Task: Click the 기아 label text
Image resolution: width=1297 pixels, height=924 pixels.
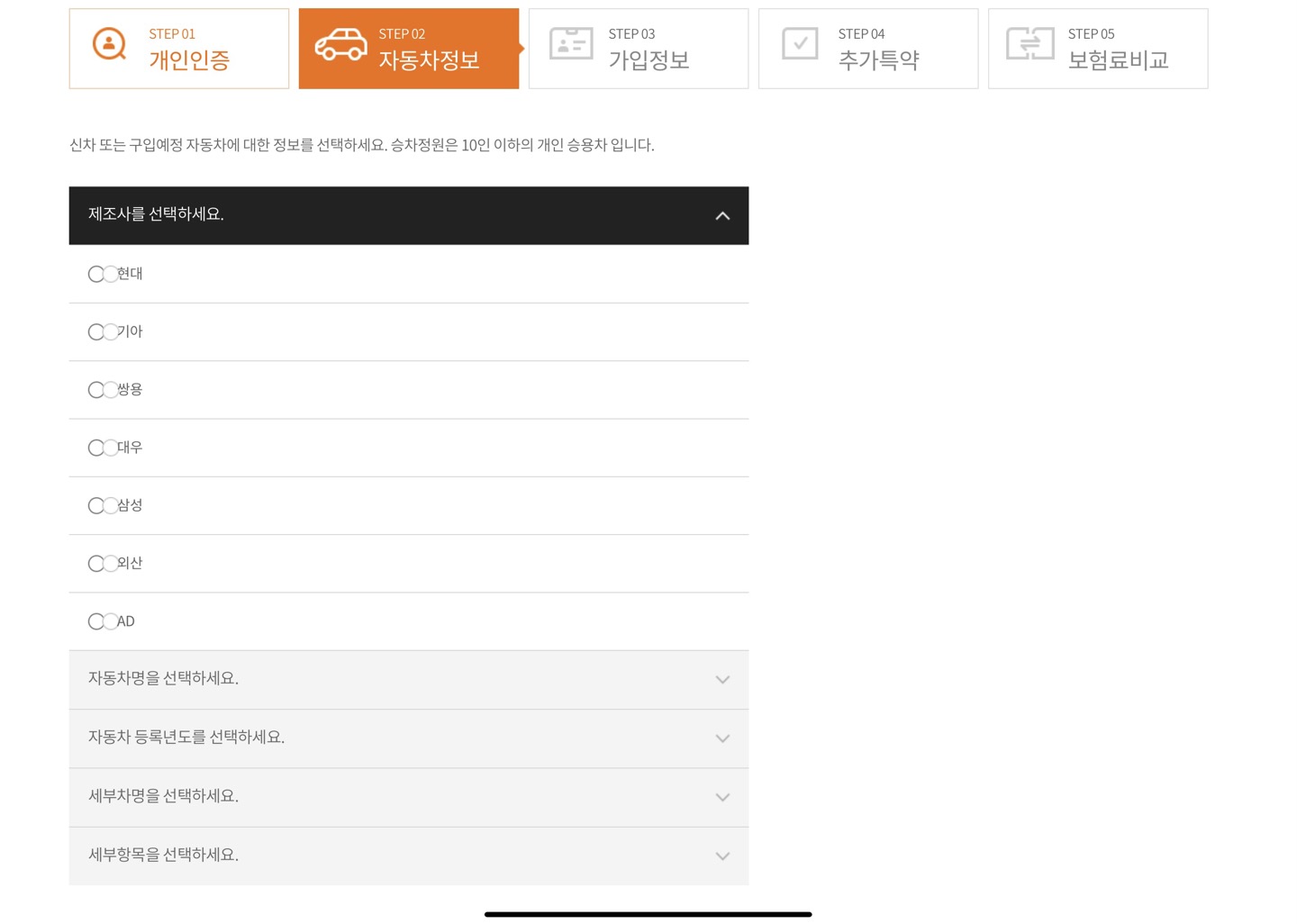Action: (130, 331)
